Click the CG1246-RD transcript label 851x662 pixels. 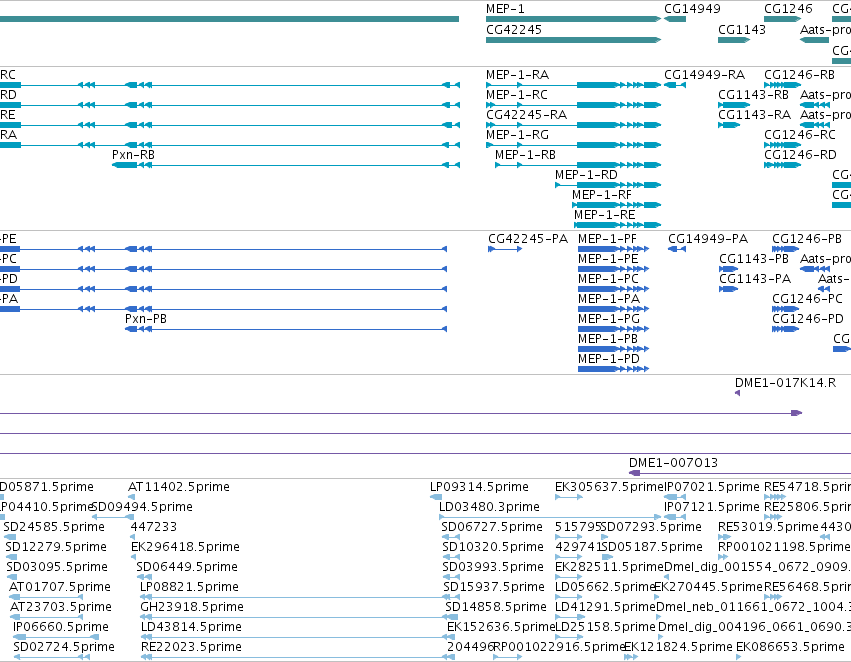(x=800, y=155)
